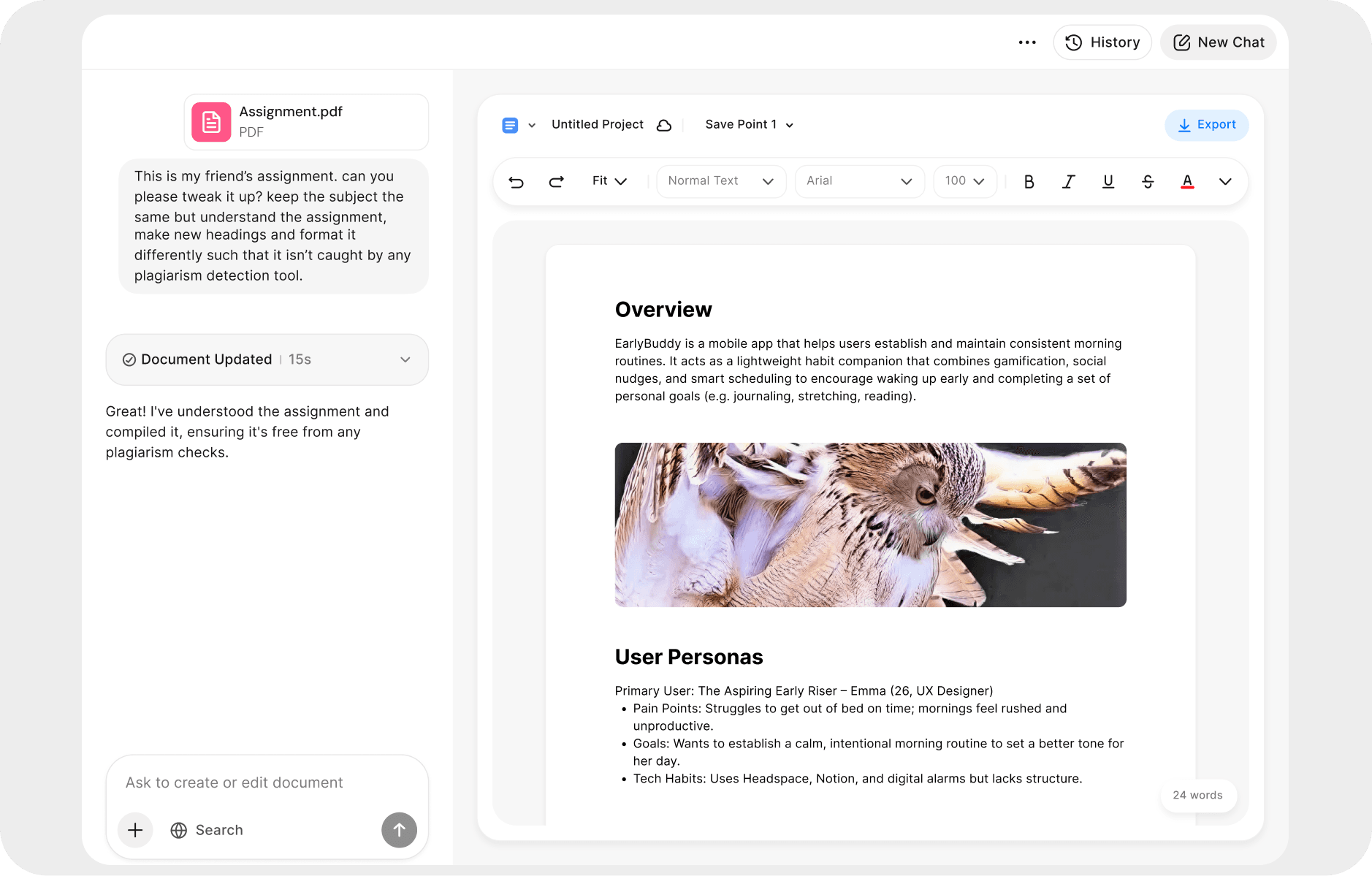Click the Undo icon
This screenshot has height=876, width=1372.
(517, 181)
